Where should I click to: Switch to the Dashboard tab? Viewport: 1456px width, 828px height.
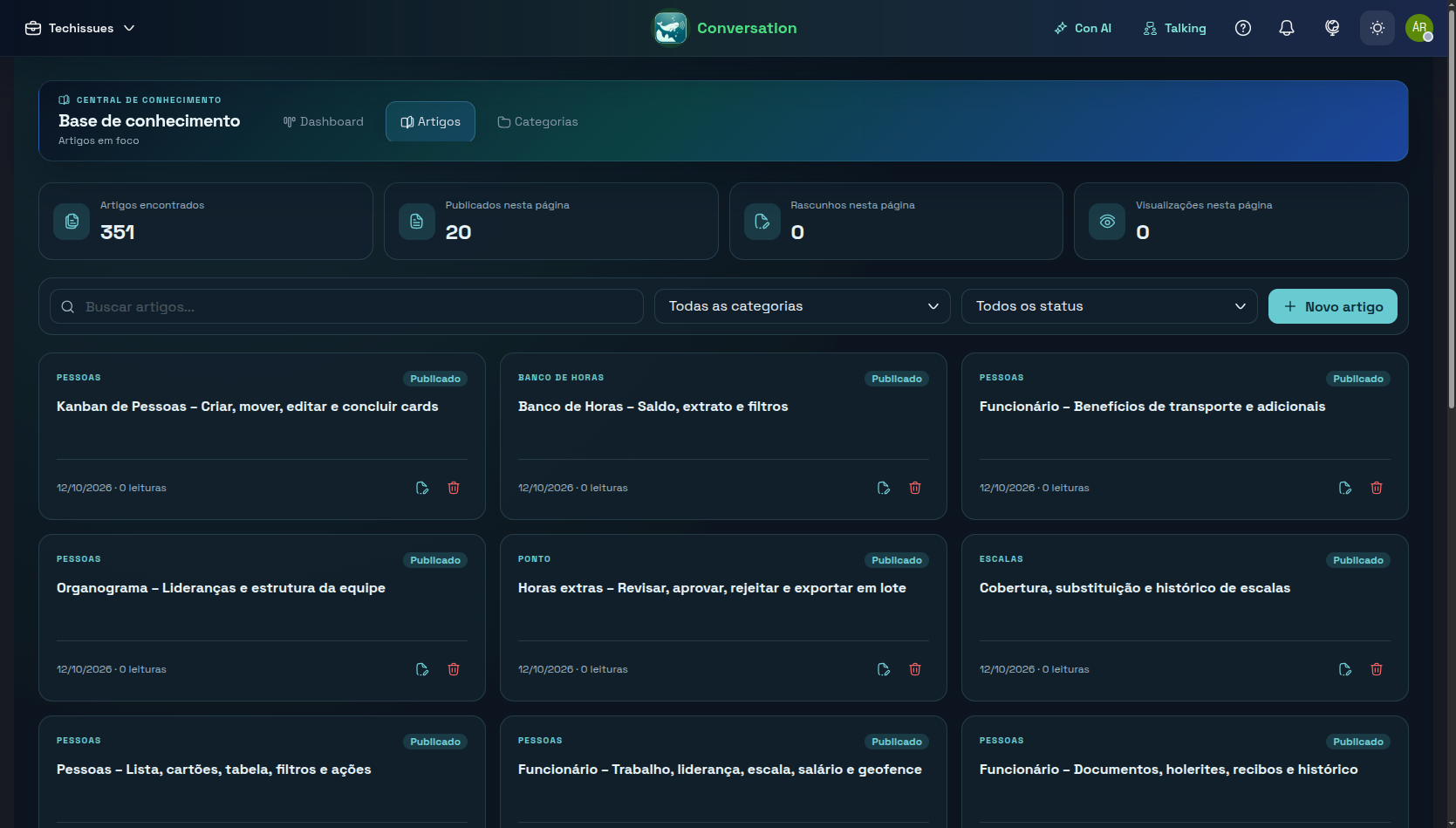[x=324, y=121]
